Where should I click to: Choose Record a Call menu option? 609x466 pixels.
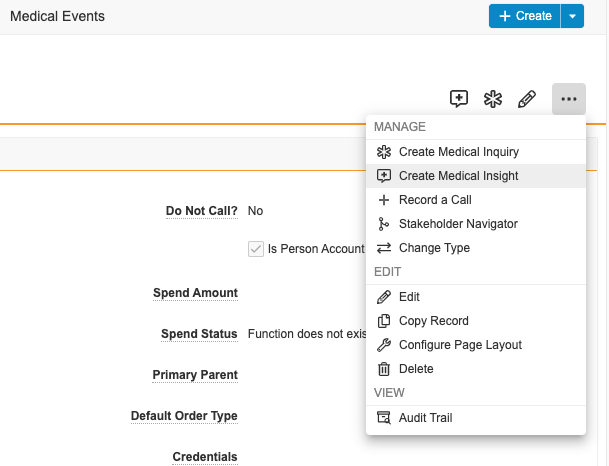point(435,200)
